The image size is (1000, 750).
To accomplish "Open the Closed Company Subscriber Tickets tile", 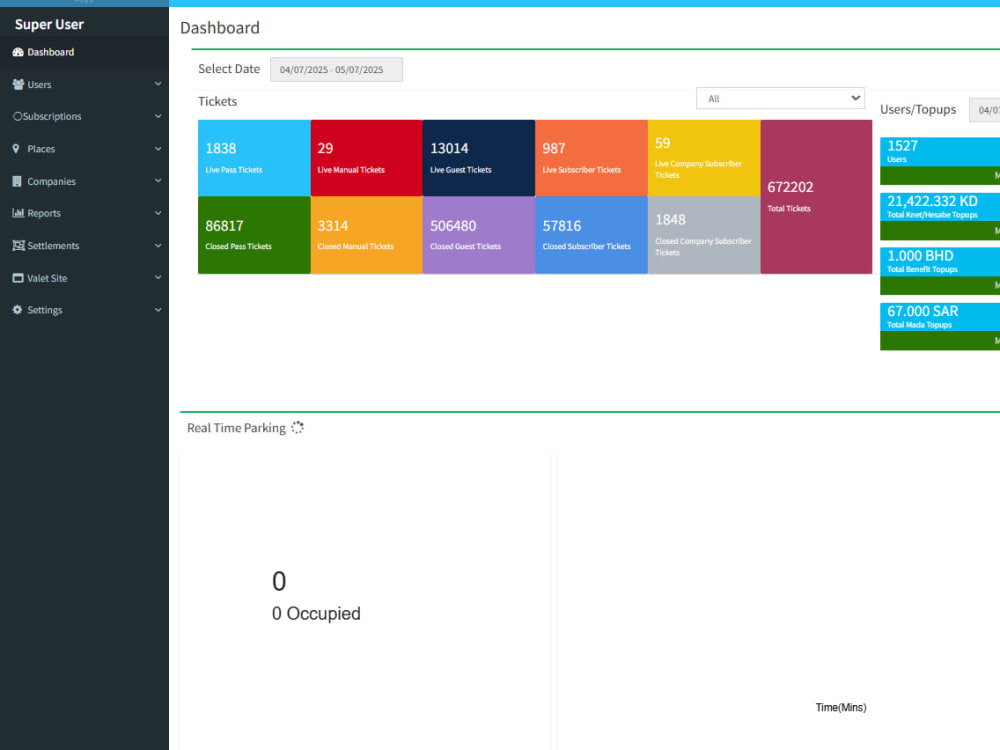I will click(x=704, y=235).
